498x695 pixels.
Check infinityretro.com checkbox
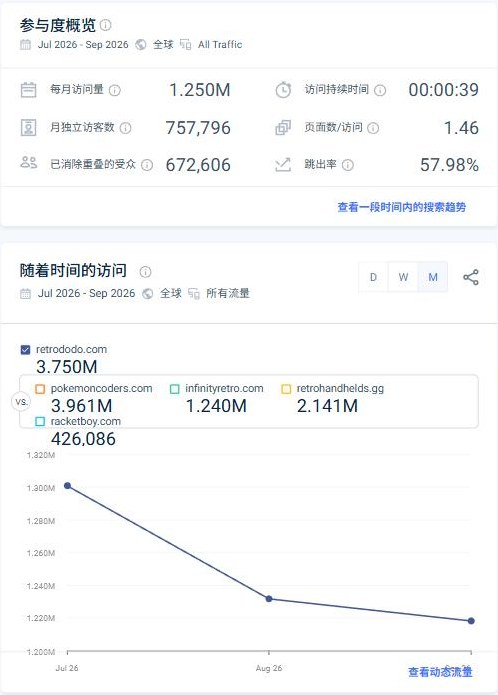click(x=175, y=389)
